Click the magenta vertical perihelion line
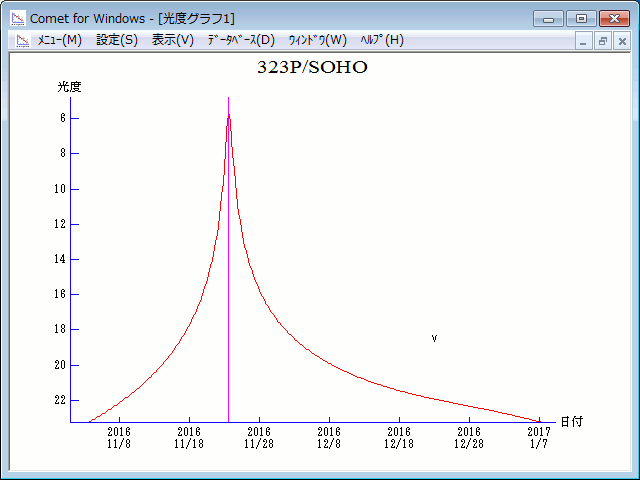 [228, 300]
